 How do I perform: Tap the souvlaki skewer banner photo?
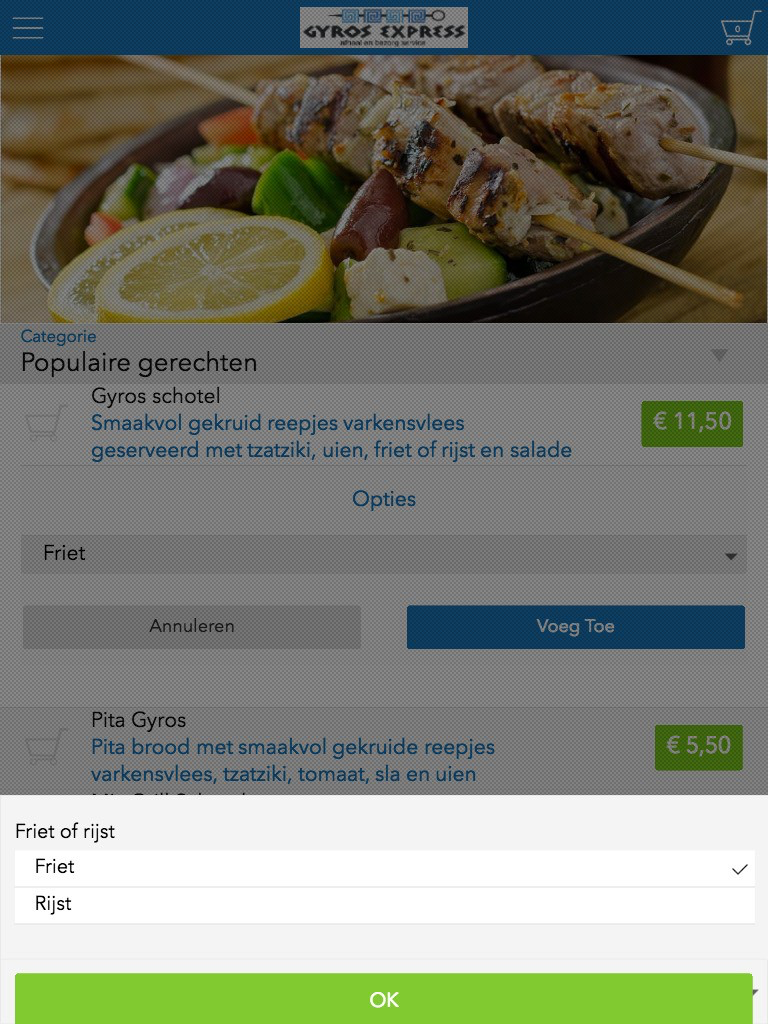[384, 188]
